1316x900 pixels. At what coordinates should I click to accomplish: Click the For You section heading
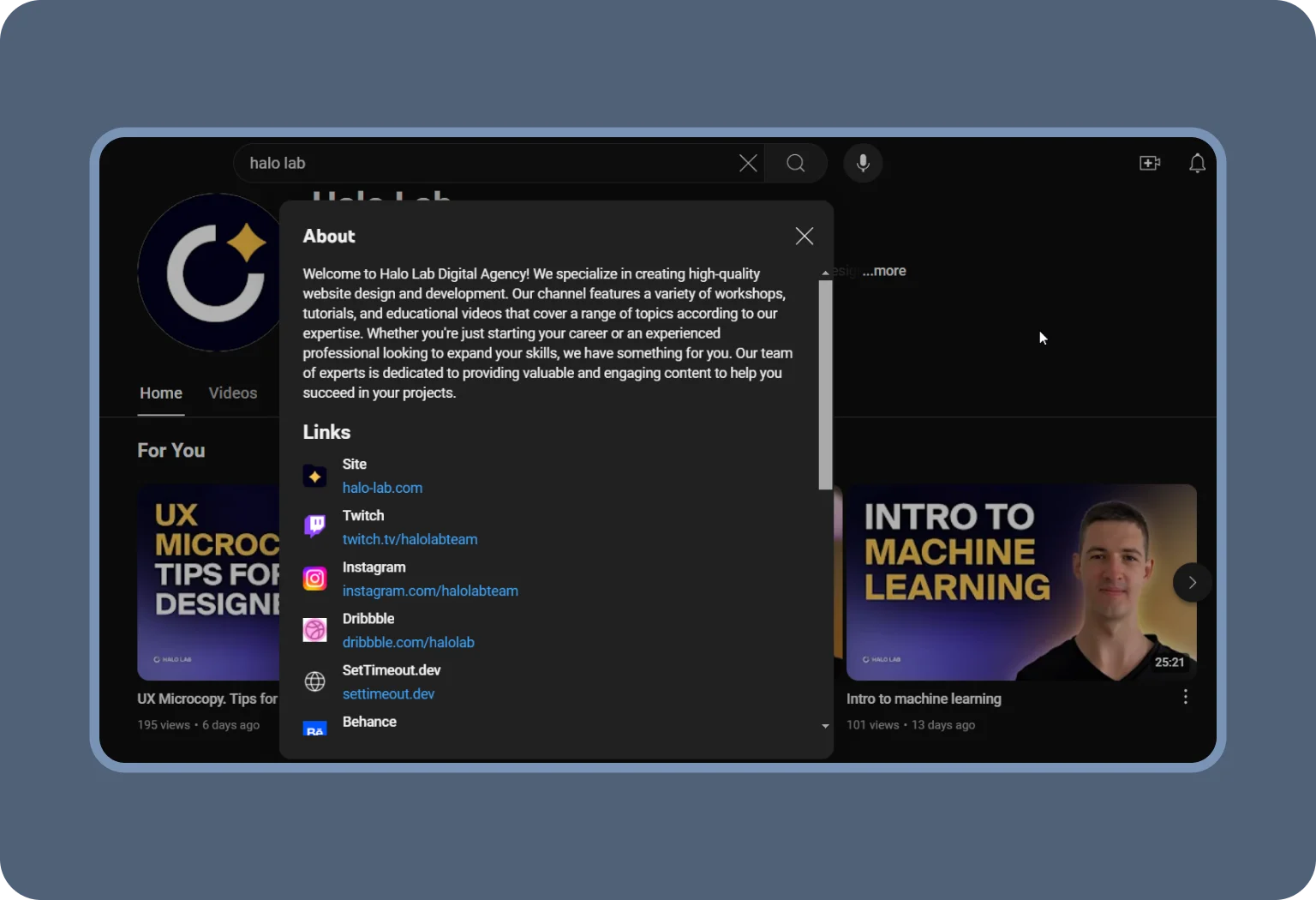pos(171,451)
